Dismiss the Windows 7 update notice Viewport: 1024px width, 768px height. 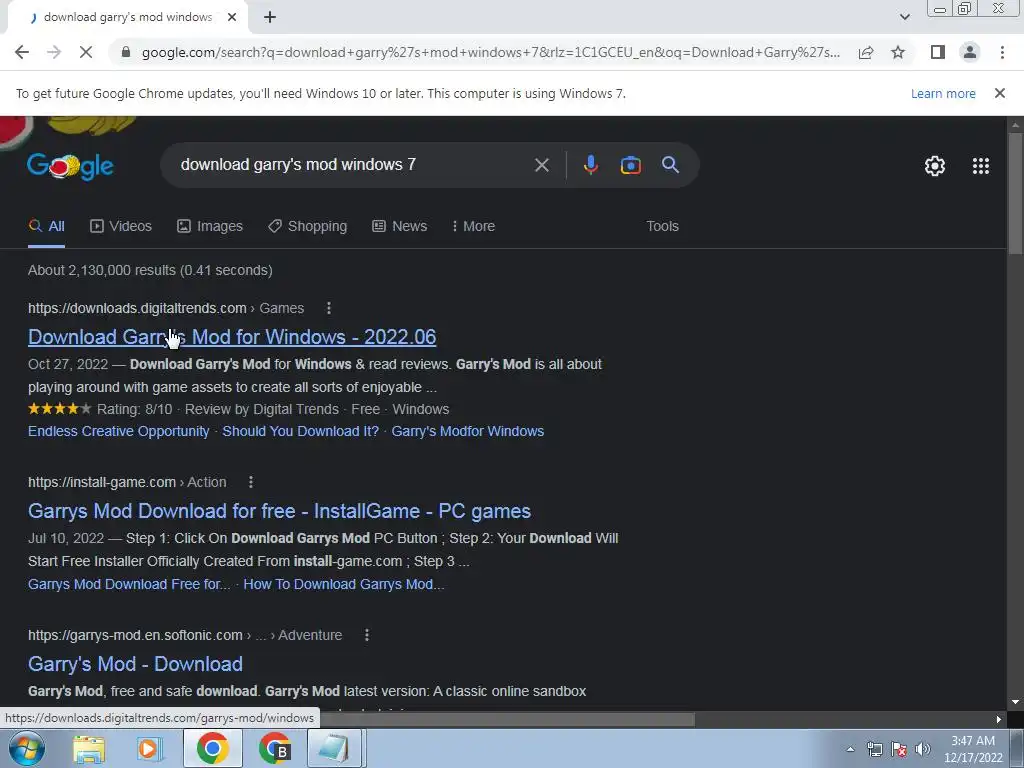pyautogui.click(x=999, y=93)
